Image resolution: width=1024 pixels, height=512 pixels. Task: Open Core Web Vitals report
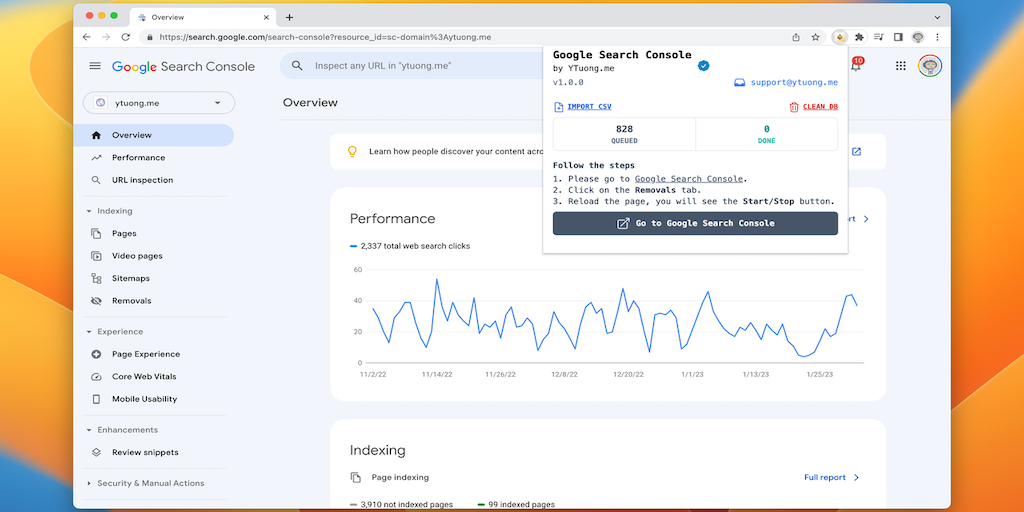(144, 377)
